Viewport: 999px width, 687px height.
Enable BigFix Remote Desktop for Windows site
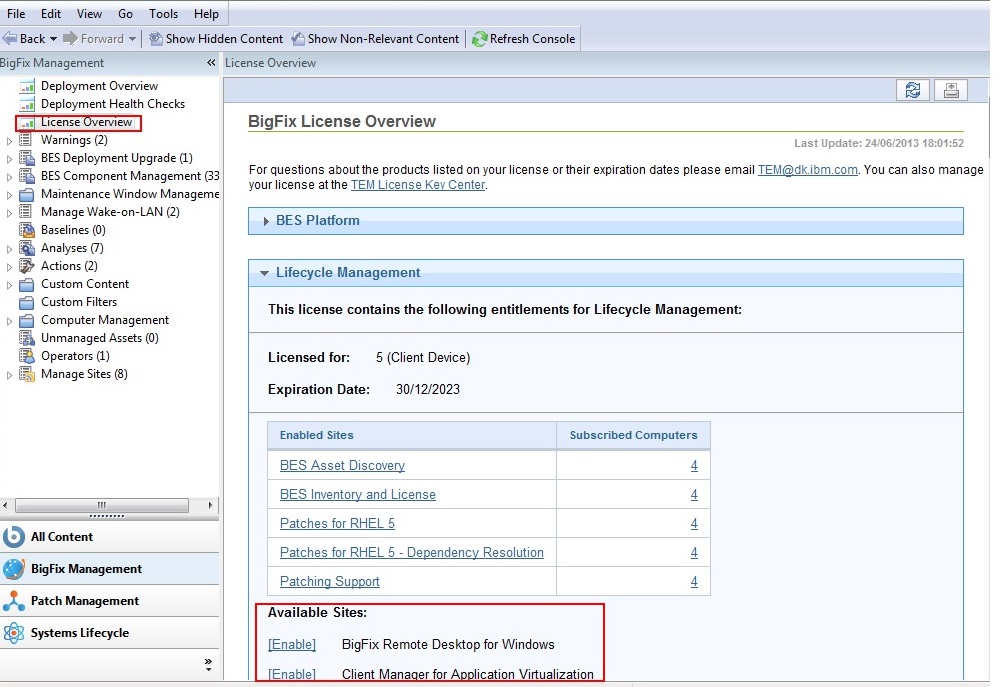[x=292, y=645]
